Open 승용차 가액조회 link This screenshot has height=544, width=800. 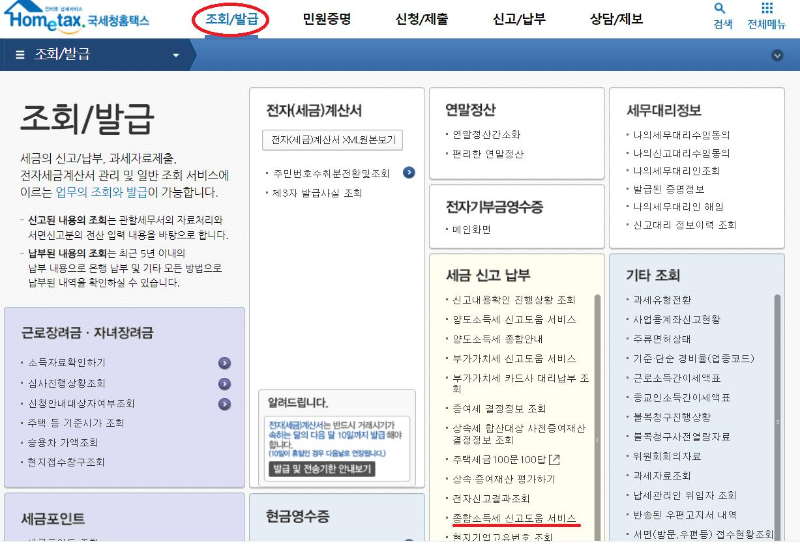[x=62, y=442]
